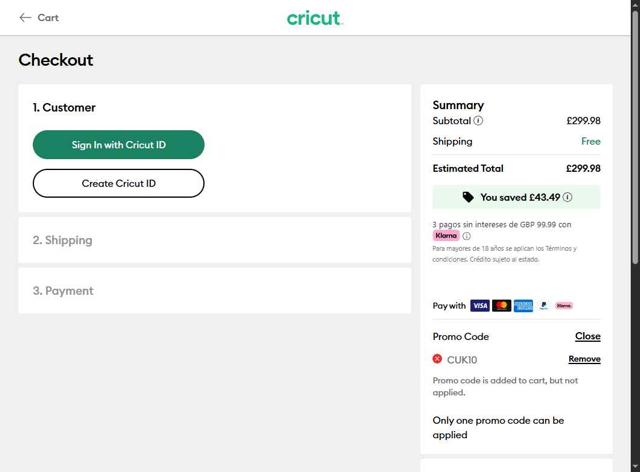Remove the CUK10 promo code
640x472 pixels.
[x=584, y=359]
